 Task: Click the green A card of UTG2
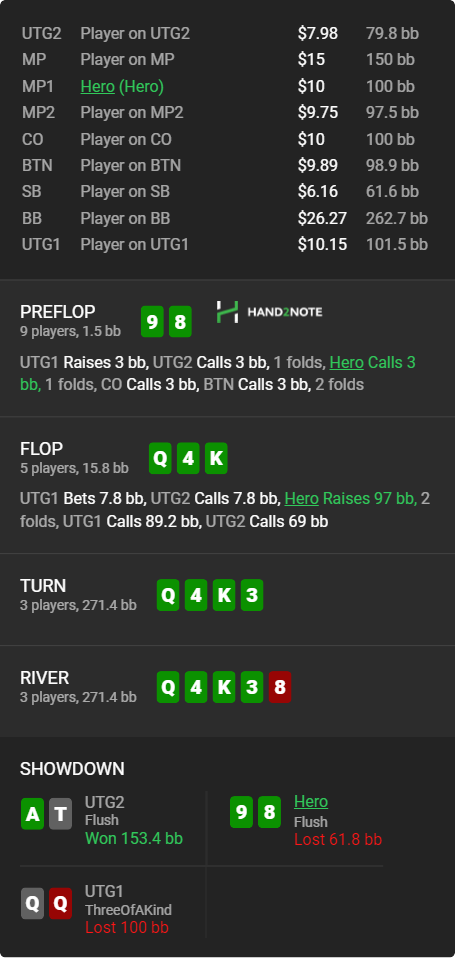coord(32,813)
